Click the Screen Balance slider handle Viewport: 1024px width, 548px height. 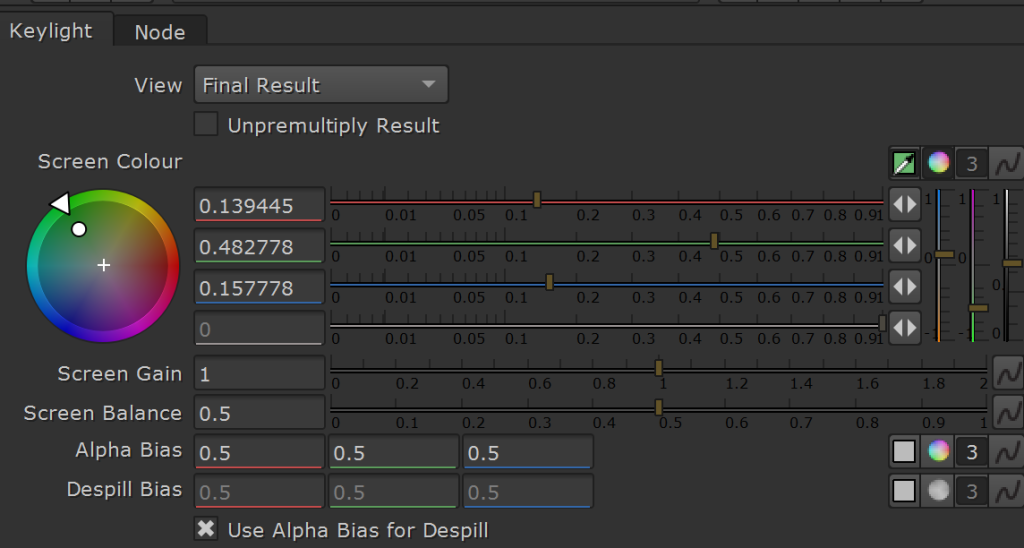tap(658, 408)
